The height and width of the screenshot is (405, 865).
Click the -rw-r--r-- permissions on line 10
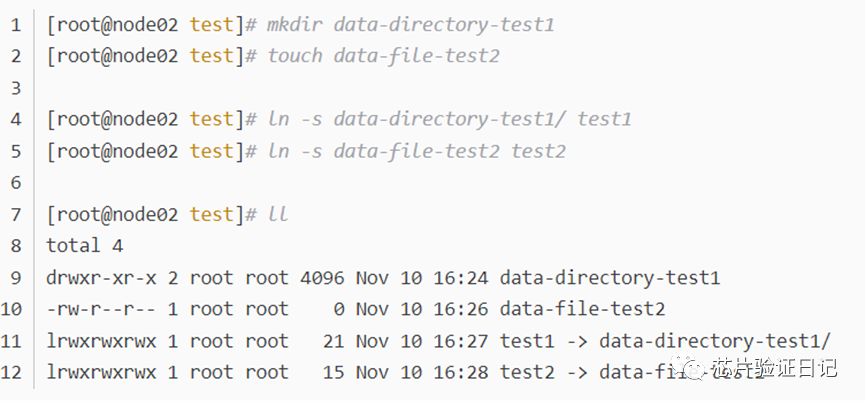tap(102, 309)
